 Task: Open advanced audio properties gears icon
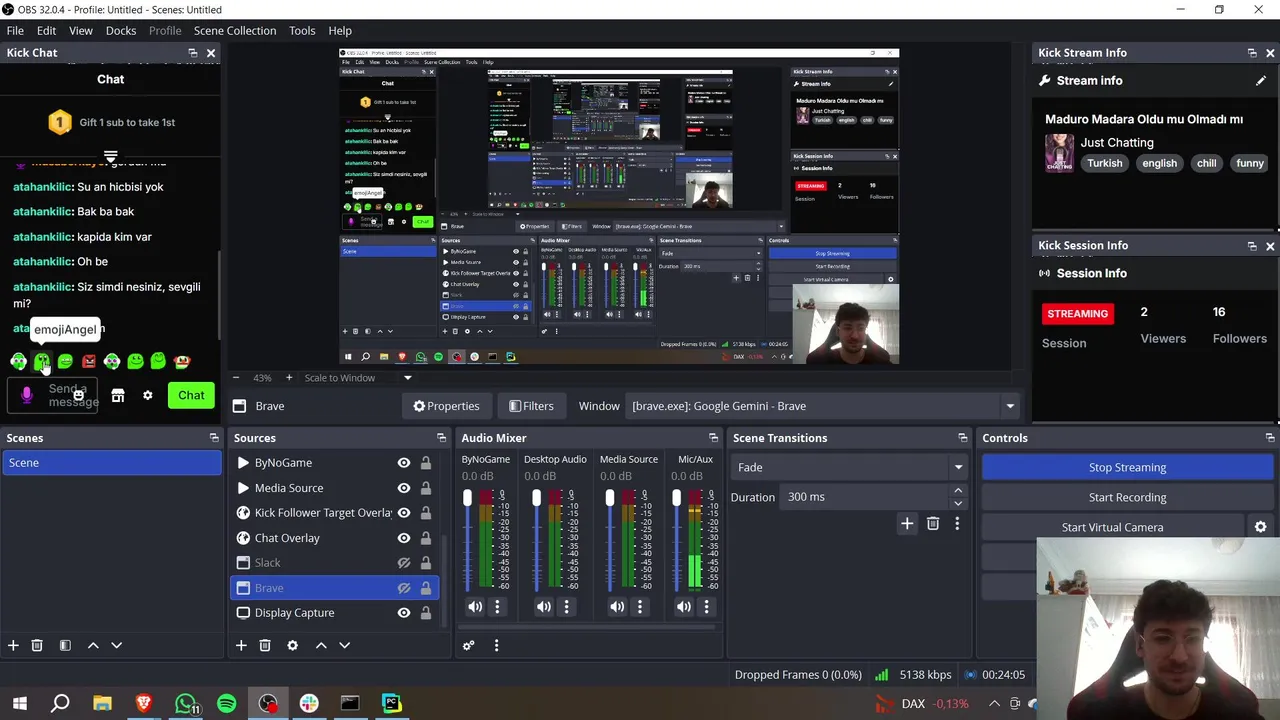pos(468,645)
